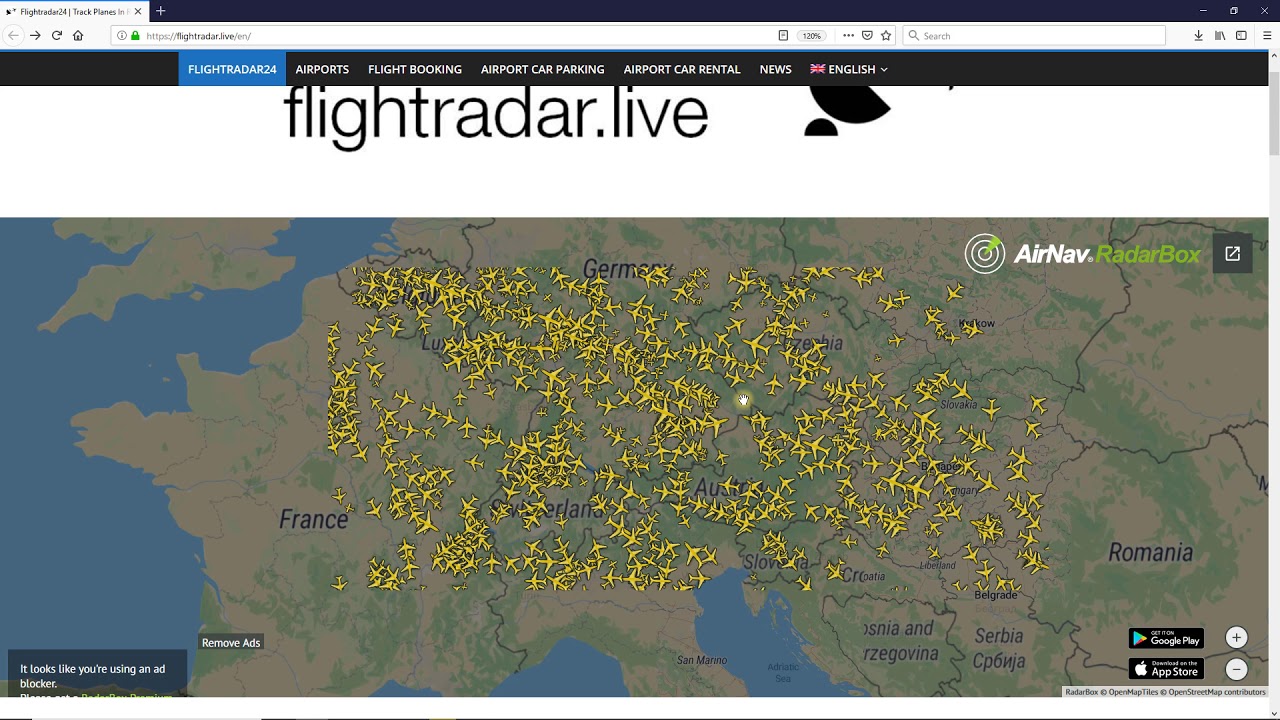Open the AIRPORTS menu item
1280x720 pixels.
(x=322, y=69)
